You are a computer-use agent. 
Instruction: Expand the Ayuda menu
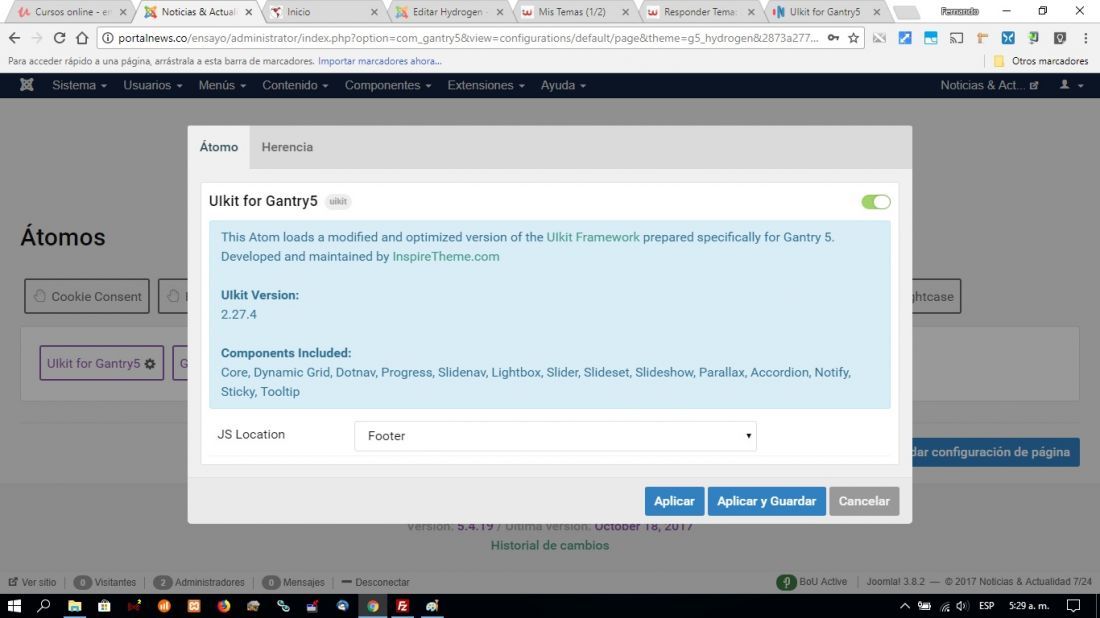[x=563, y=85]
